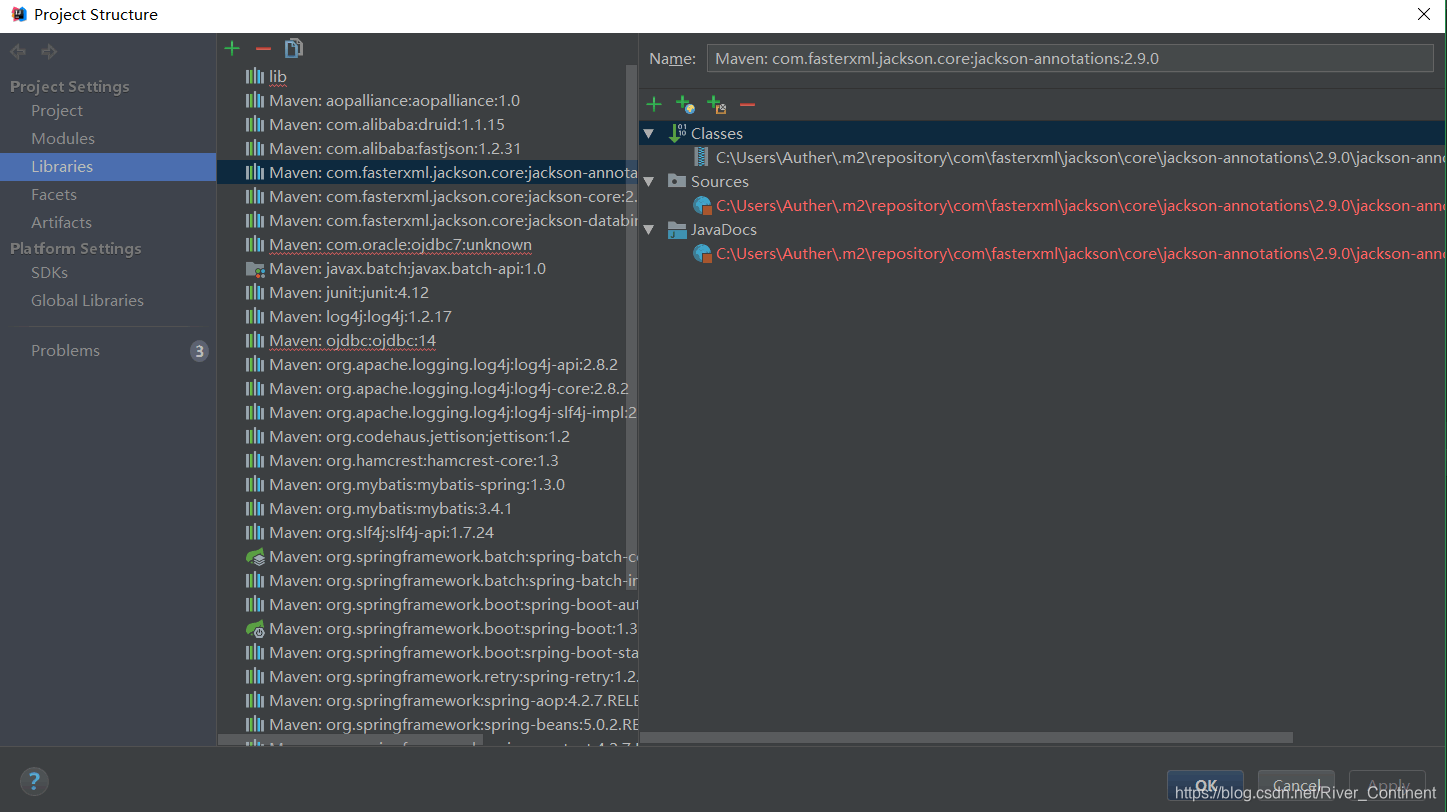This screenshot has height=812, width=1447.
Task: Click the JavaDocs folder icon
Action: [677, 229]
